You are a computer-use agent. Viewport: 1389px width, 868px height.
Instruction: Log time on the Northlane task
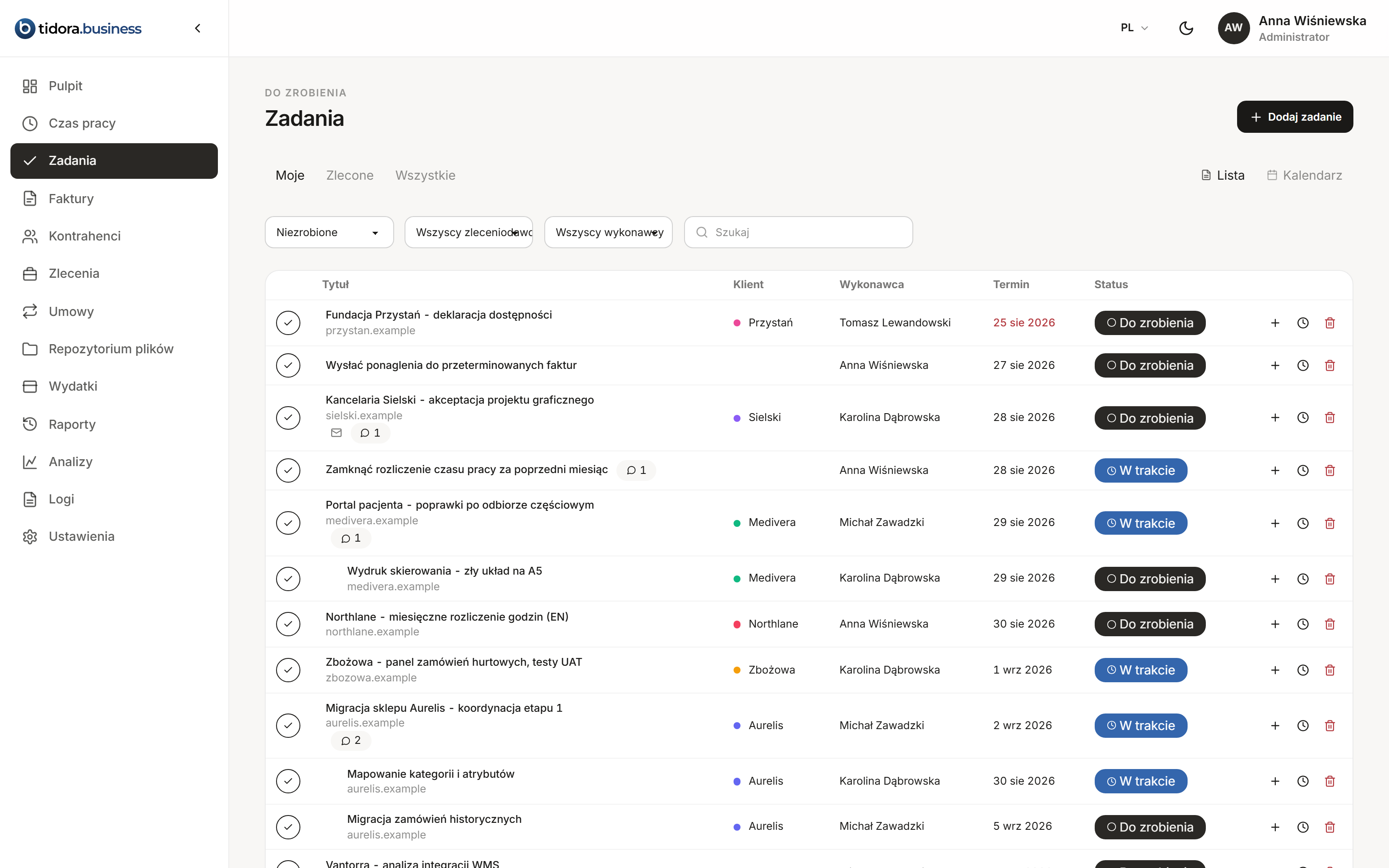coord(1303,624)
